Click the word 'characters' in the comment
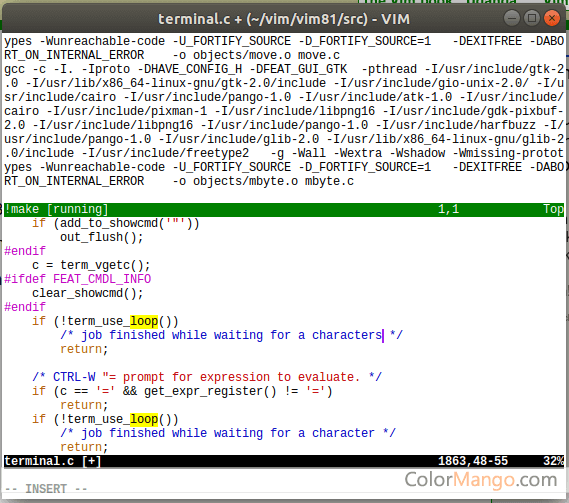 pos(347,335)
